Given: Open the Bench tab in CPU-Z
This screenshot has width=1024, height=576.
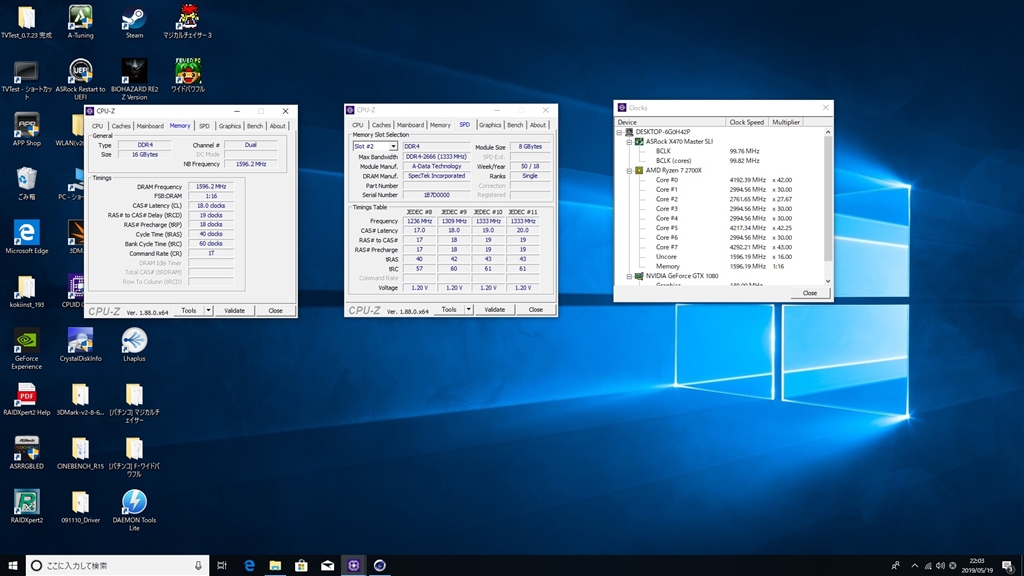Looking at the screenshot, I should (x=254, y=126).
